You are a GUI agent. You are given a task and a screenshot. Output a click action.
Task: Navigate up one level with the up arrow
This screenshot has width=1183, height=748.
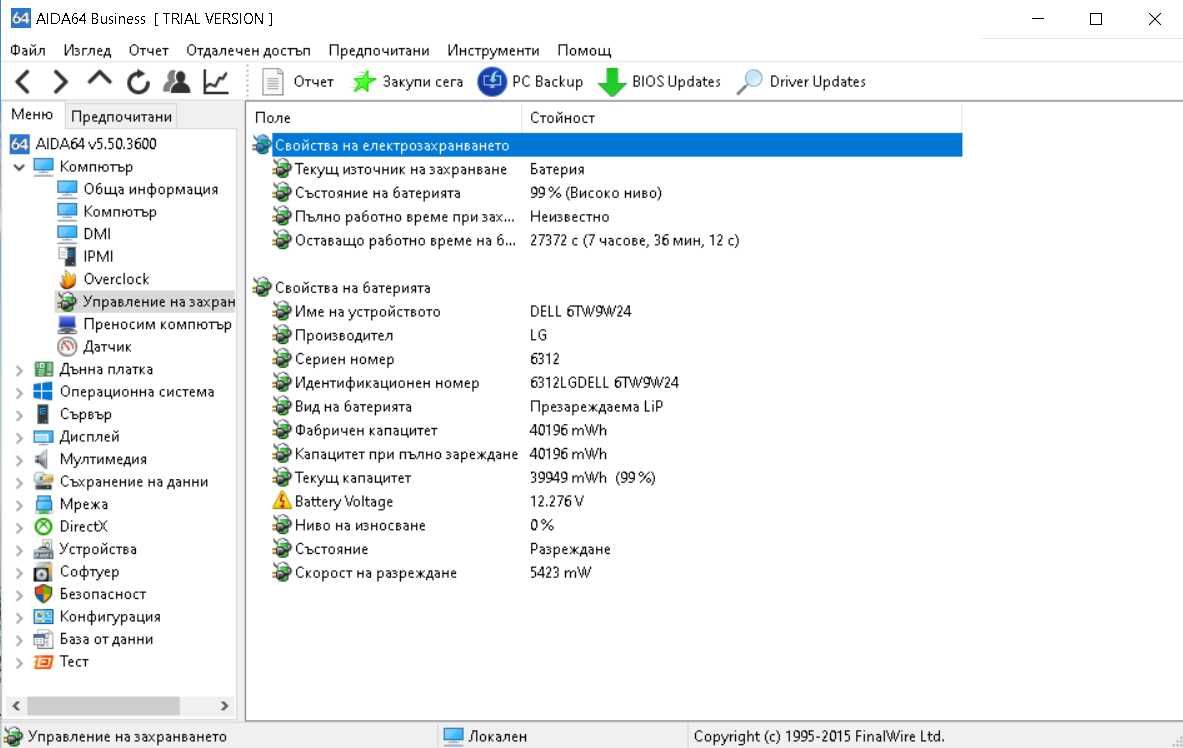coord(99,80)
